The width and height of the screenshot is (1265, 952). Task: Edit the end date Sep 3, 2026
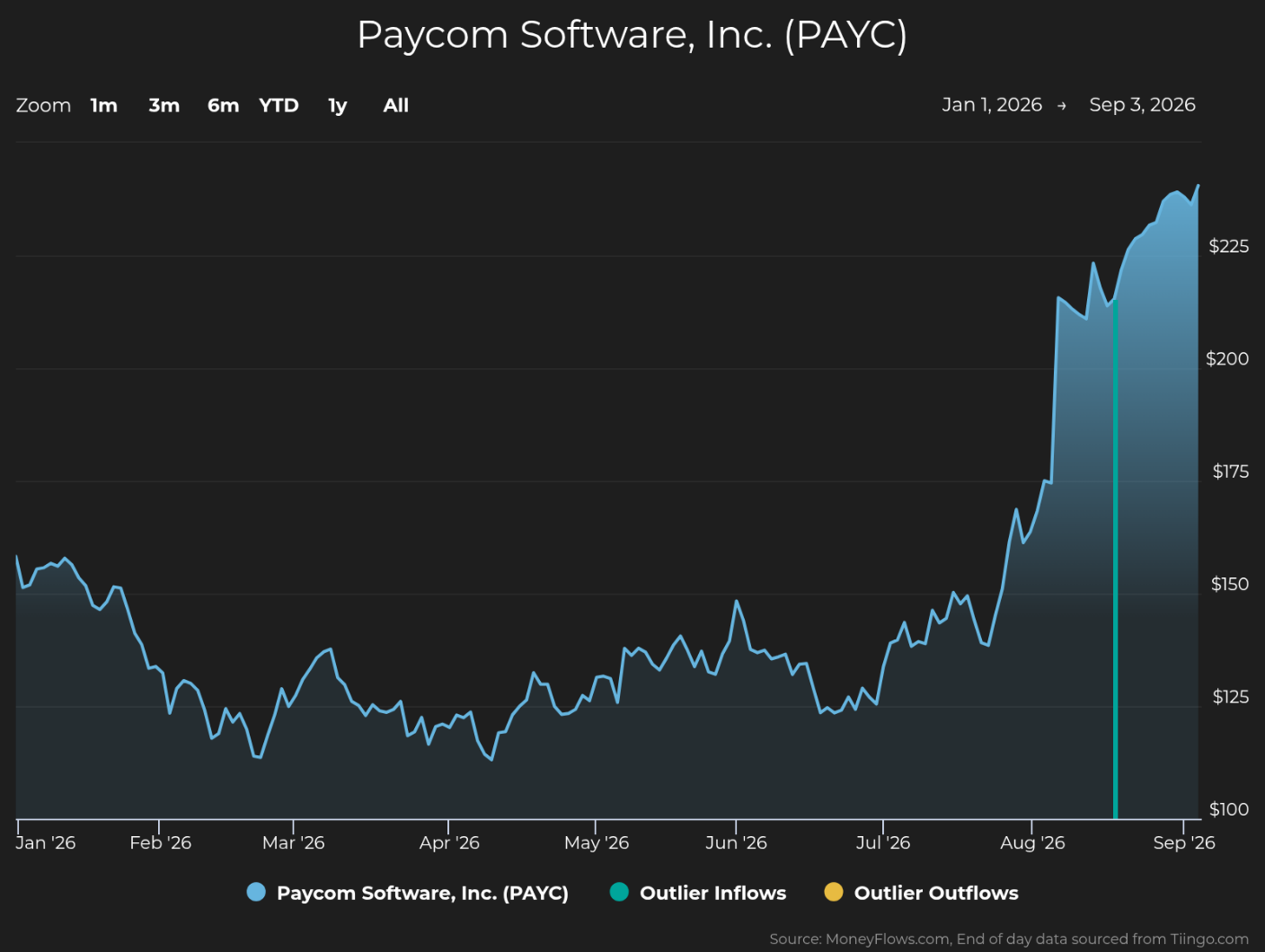tap(1142, 105)
